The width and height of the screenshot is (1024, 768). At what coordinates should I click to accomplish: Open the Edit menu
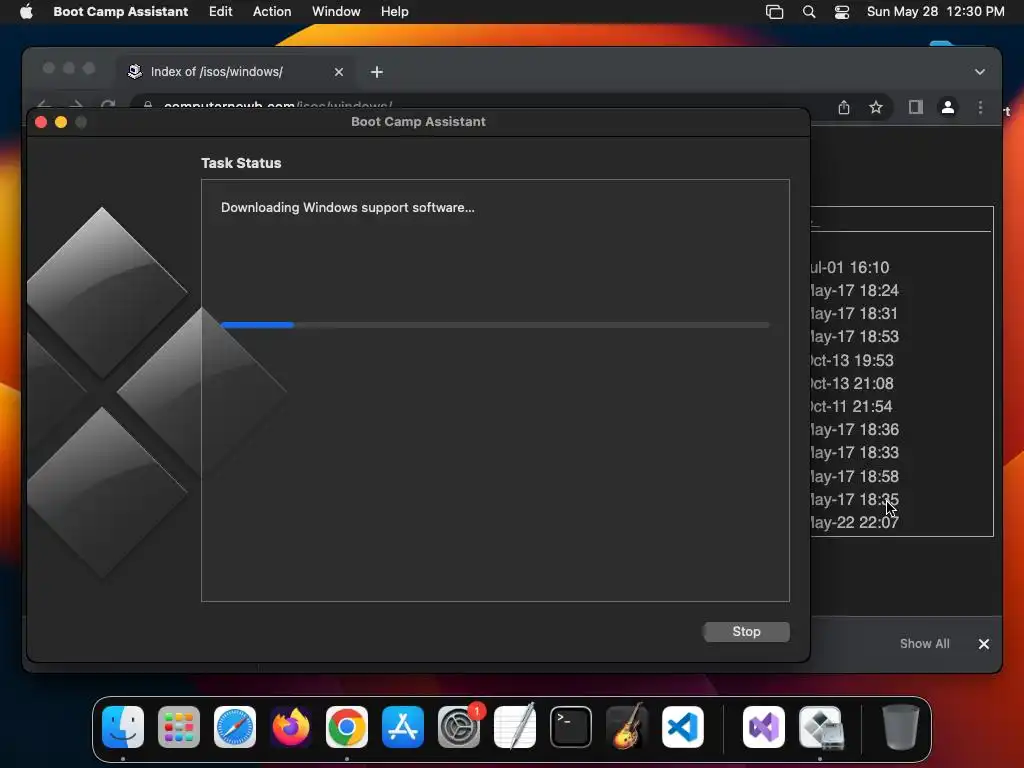point(220,11)
